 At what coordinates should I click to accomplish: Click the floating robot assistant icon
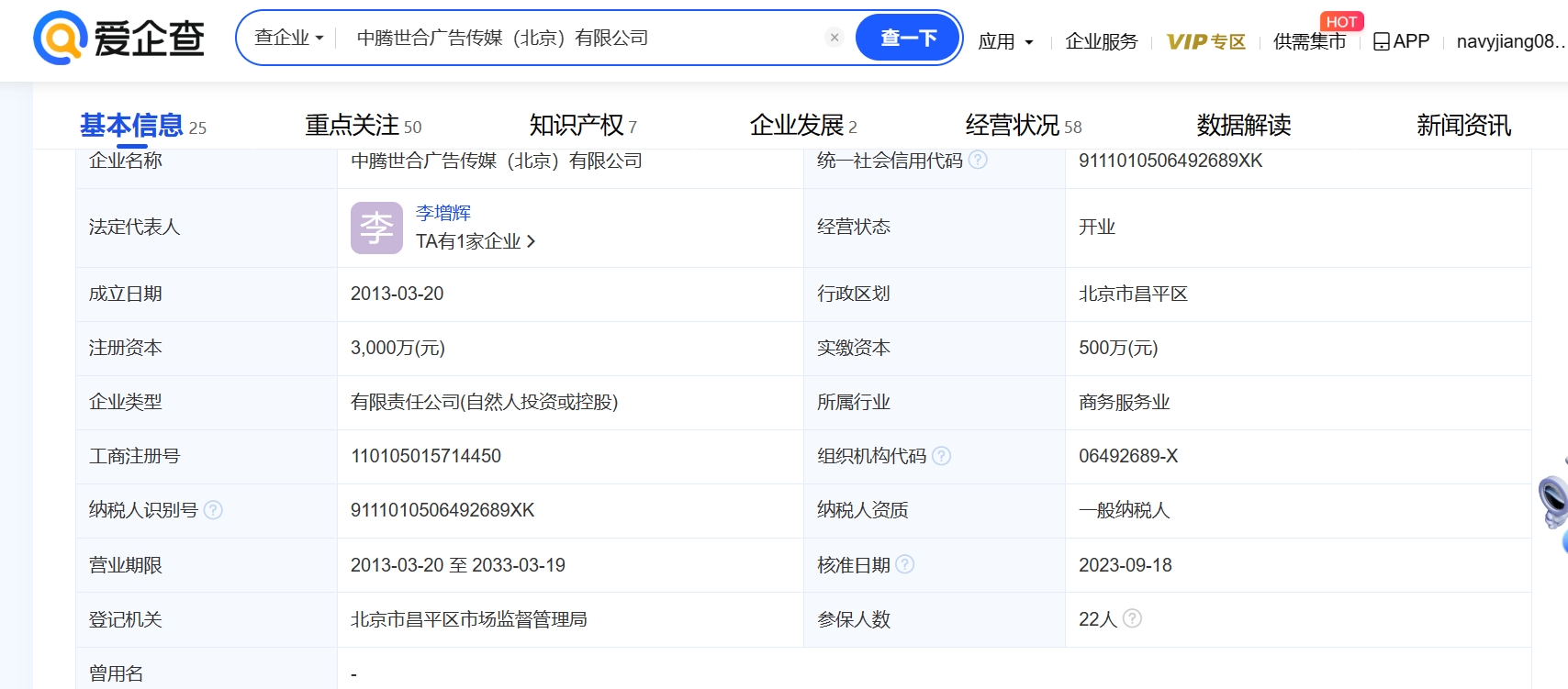[x=1554, y=503]
